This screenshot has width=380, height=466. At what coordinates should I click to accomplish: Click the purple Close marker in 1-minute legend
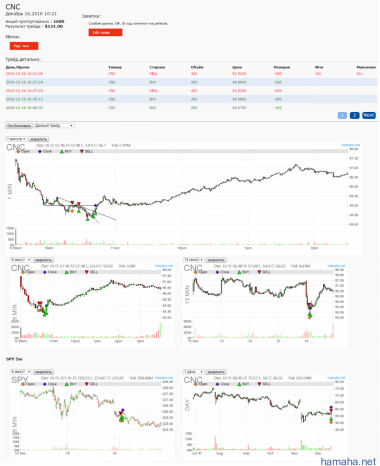(40, 151)
